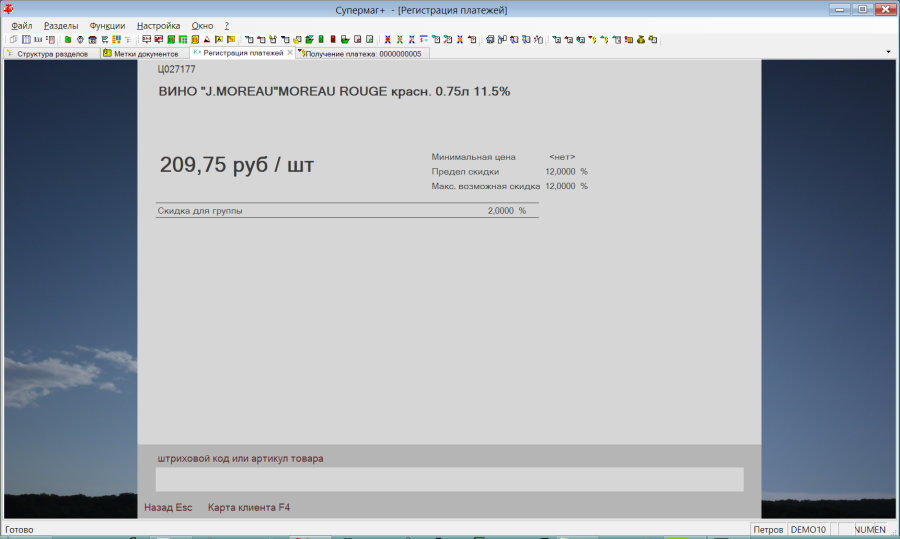Switch to Структура разделов tab
Viewport: 900px width, 539px height.
(52, 53)
